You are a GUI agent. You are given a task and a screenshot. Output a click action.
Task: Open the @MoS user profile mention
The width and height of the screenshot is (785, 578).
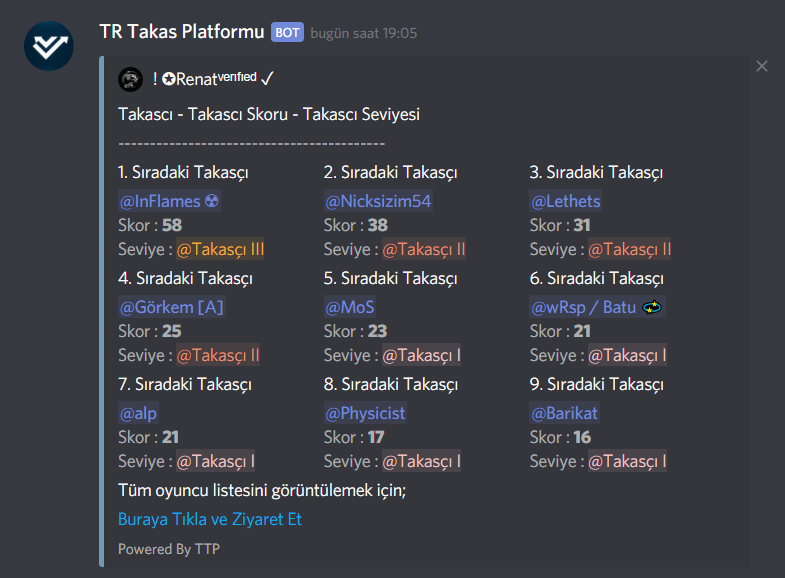(350, 307)
